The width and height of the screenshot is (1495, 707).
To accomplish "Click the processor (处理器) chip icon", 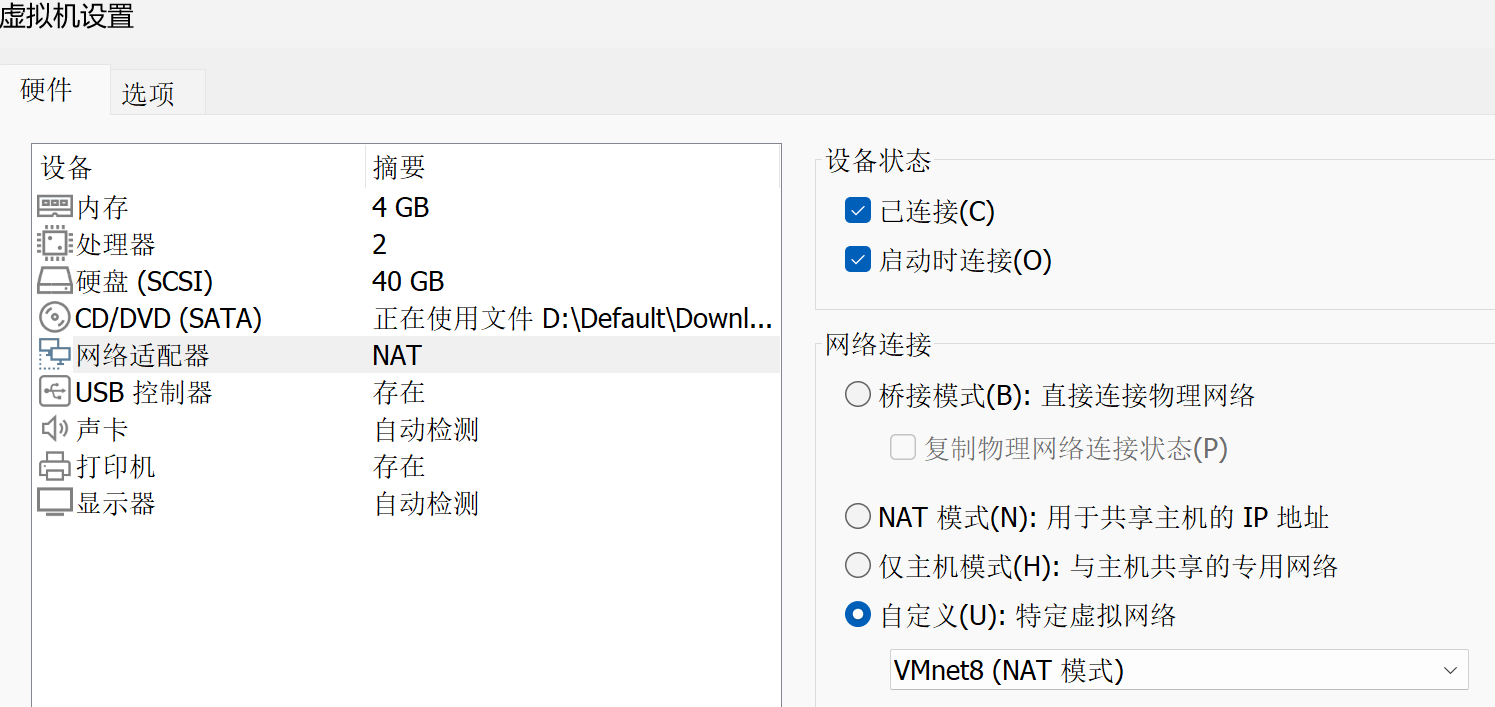I will (x=55, y=244).
